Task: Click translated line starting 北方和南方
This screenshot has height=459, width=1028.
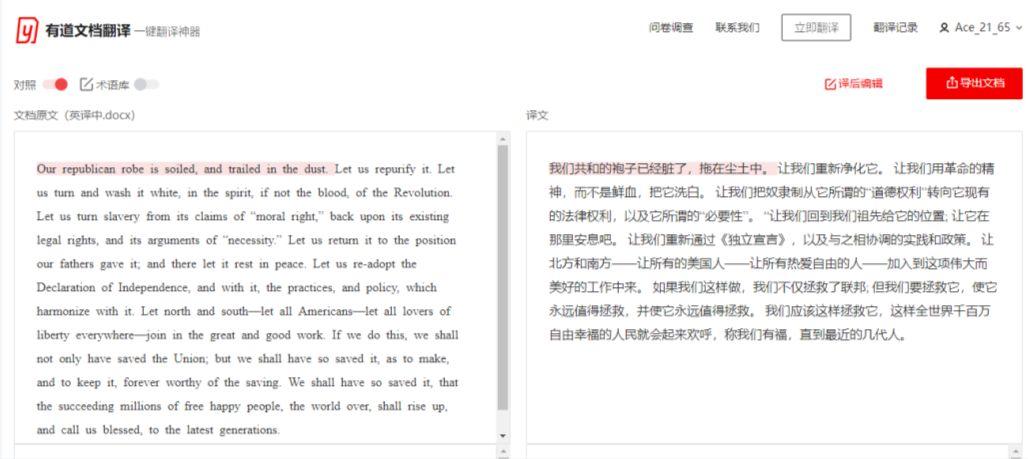Action: pos(768,264)
